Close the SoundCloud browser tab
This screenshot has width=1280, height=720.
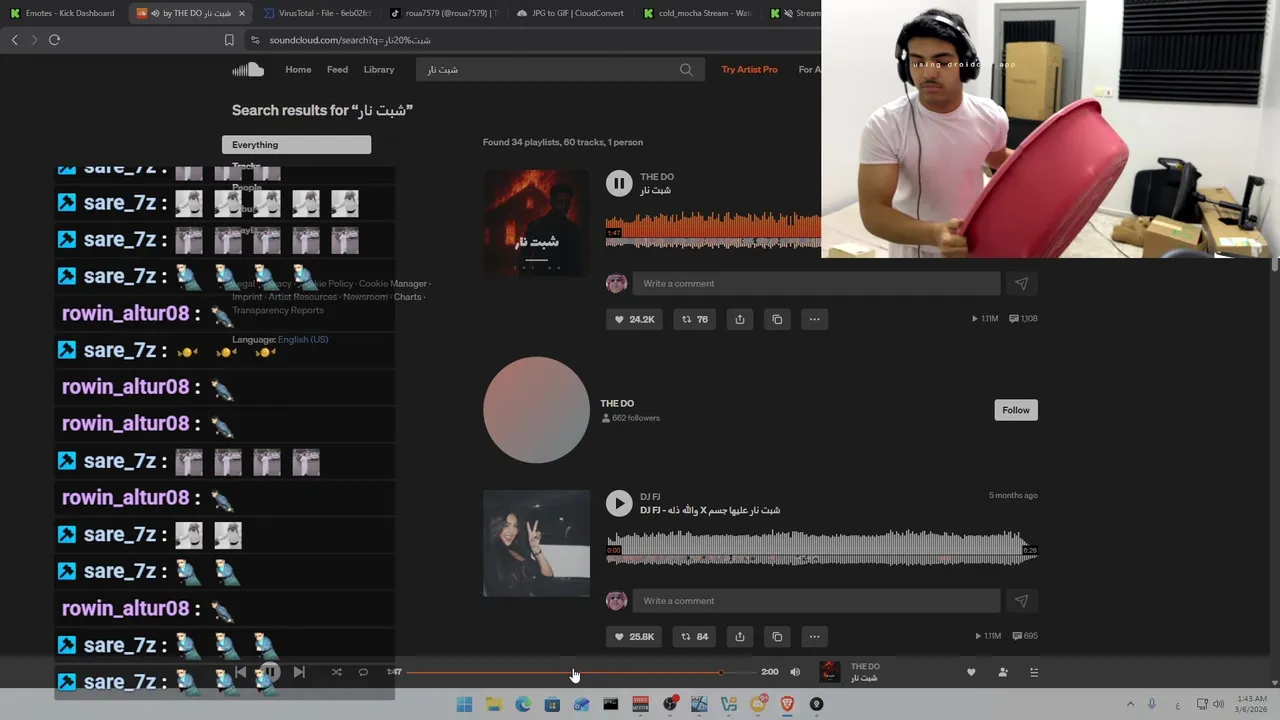point(241,13)
